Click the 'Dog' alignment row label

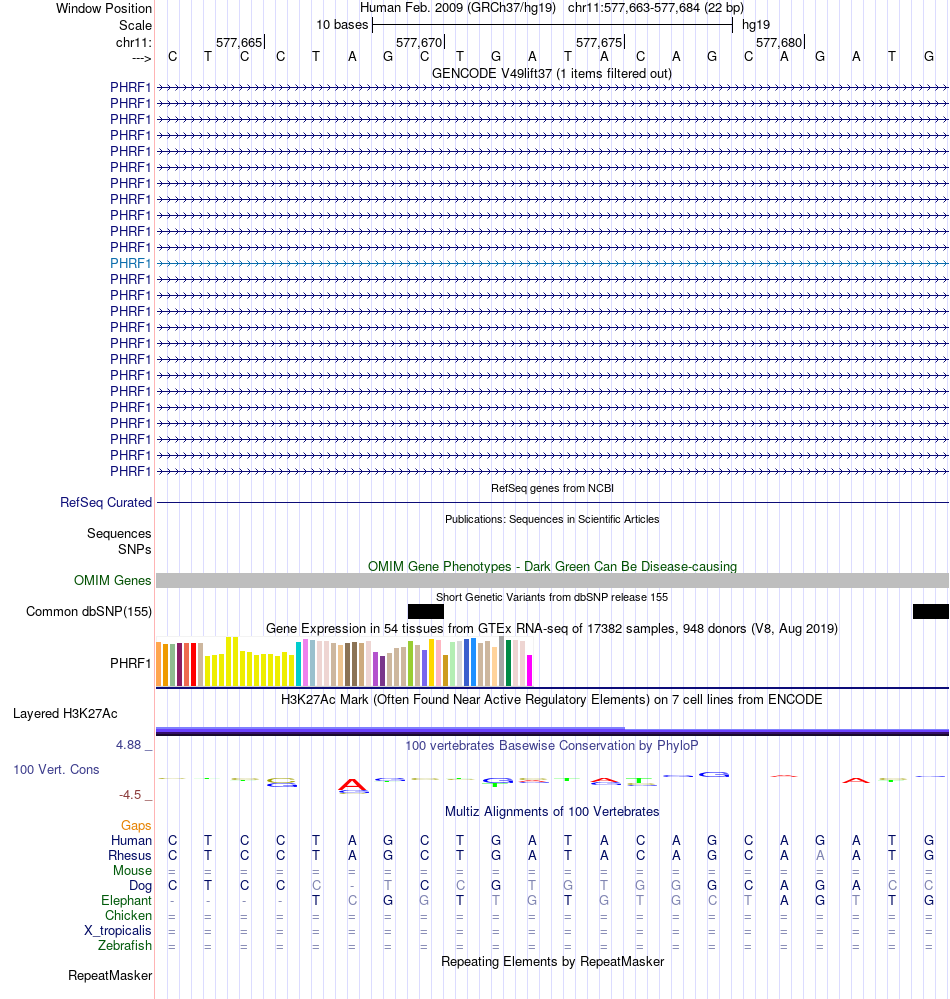(x=140, y=886)
